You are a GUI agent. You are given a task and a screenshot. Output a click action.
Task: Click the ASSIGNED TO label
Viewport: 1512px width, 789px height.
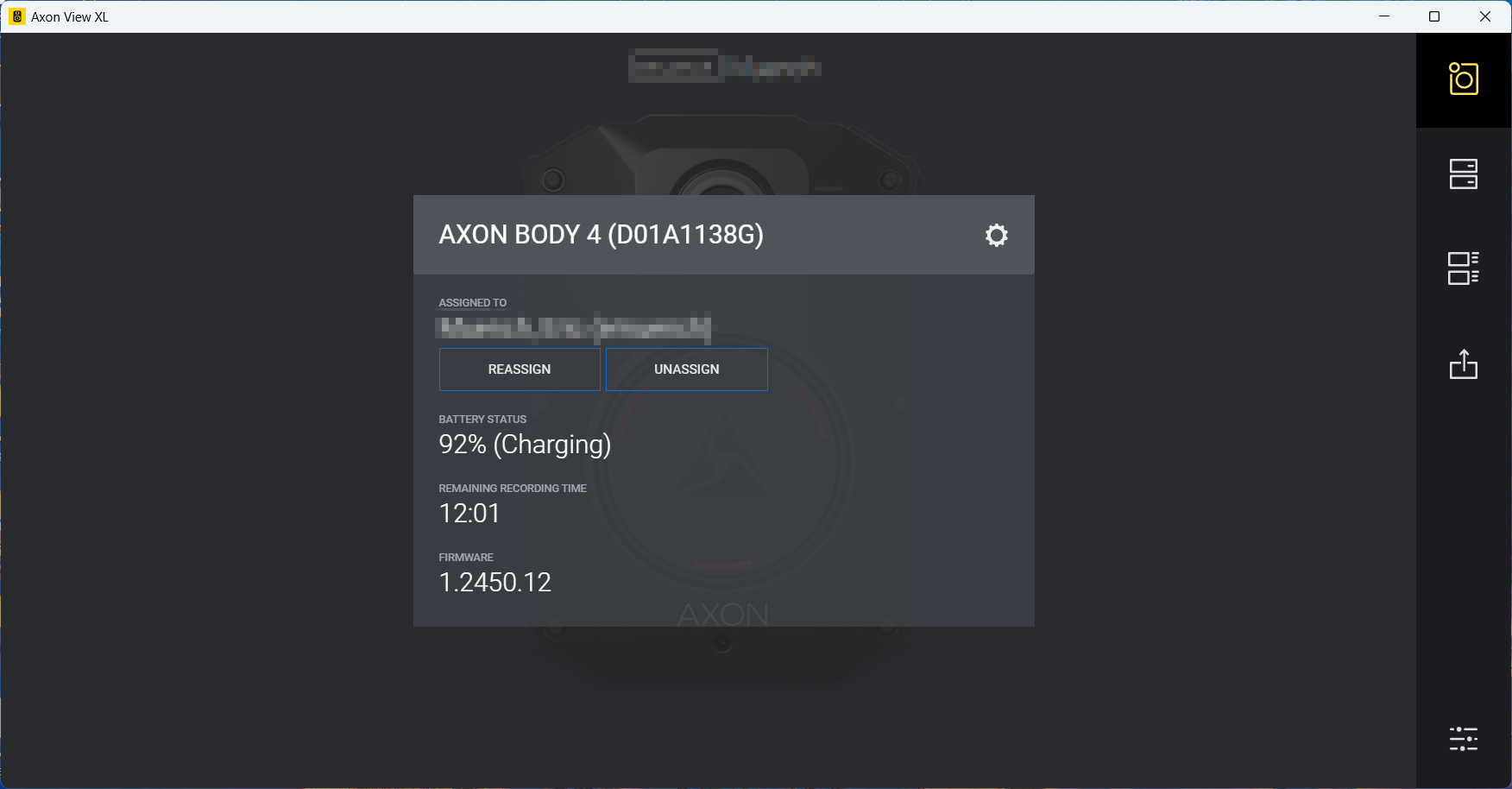point(472,303)
